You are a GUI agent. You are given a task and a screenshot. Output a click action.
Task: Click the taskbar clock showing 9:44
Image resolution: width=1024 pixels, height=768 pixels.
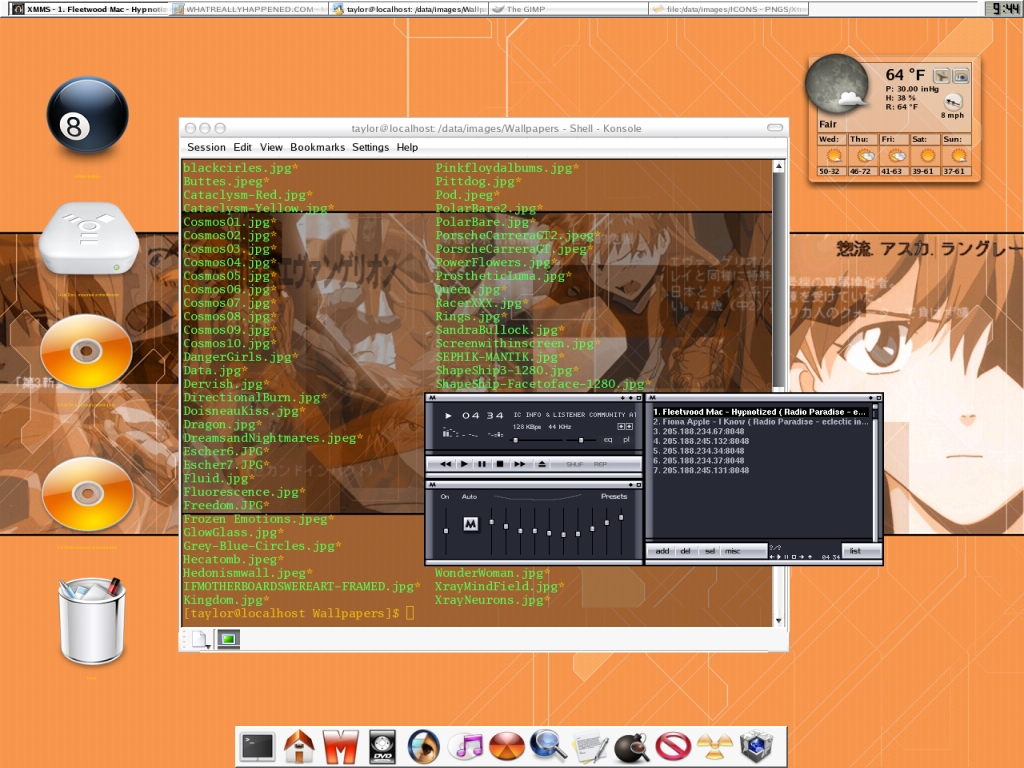click(1004, 8)
